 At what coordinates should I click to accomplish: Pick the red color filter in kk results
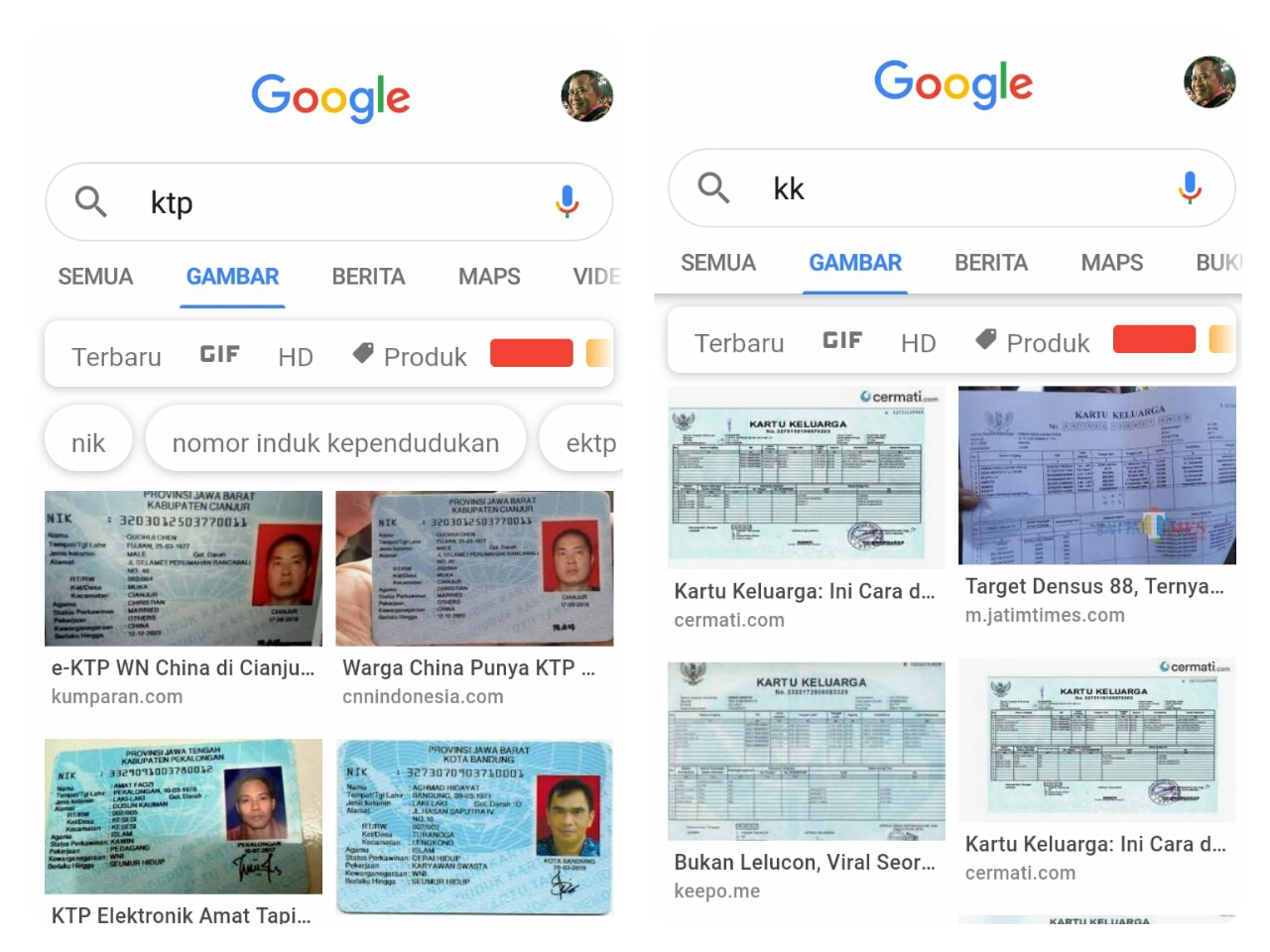tap(1154, 339)
